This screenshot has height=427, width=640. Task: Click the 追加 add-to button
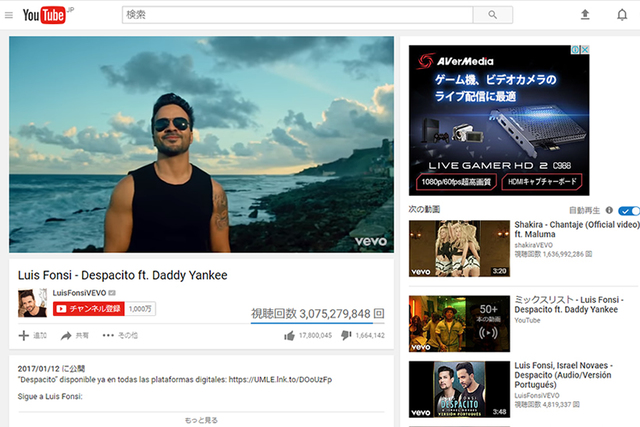click(33, 336)
